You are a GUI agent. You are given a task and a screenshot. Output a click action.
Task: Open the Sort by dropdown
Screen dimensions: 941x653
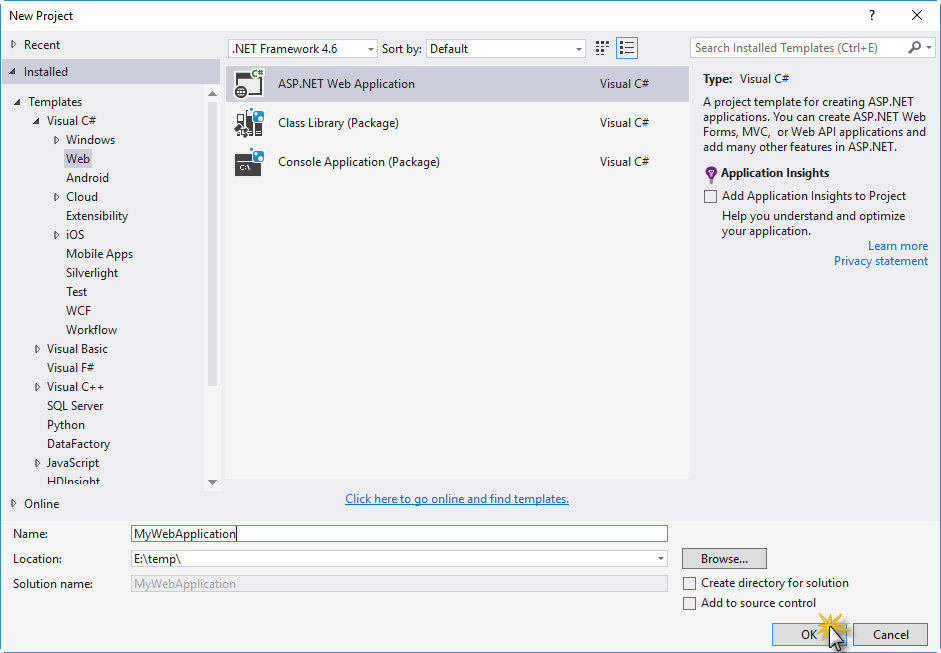[x=506, y=49]
